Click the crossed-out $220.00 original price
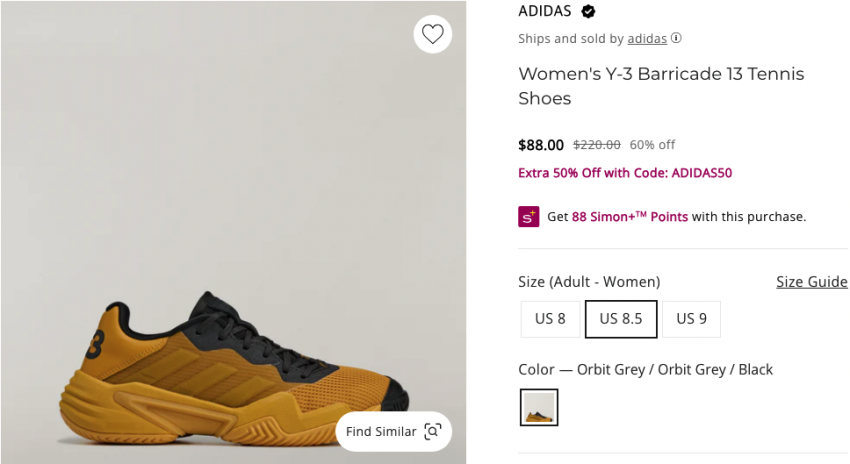The width and height of the screenshot is (850, 464). (x=596, y=145)
